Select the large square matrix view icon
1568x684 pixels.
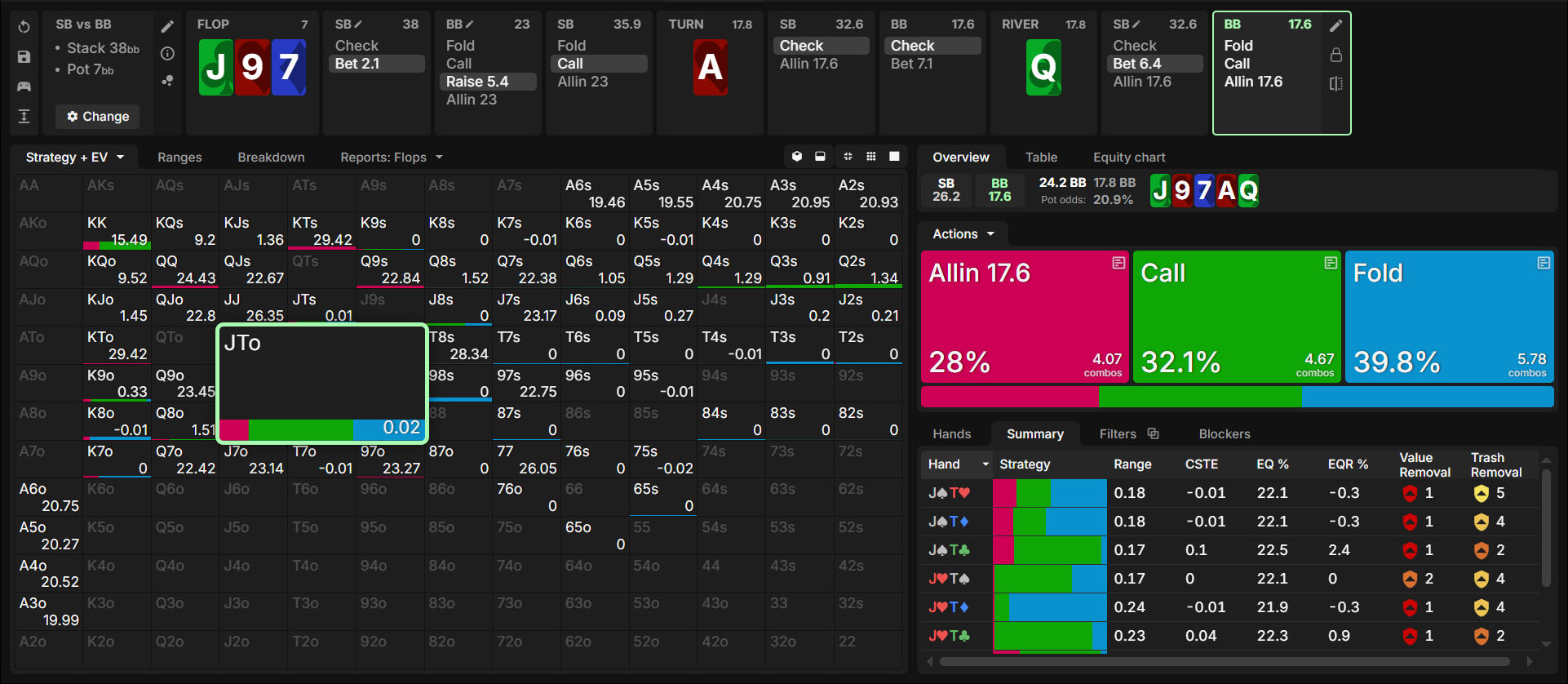click(894, 157)
